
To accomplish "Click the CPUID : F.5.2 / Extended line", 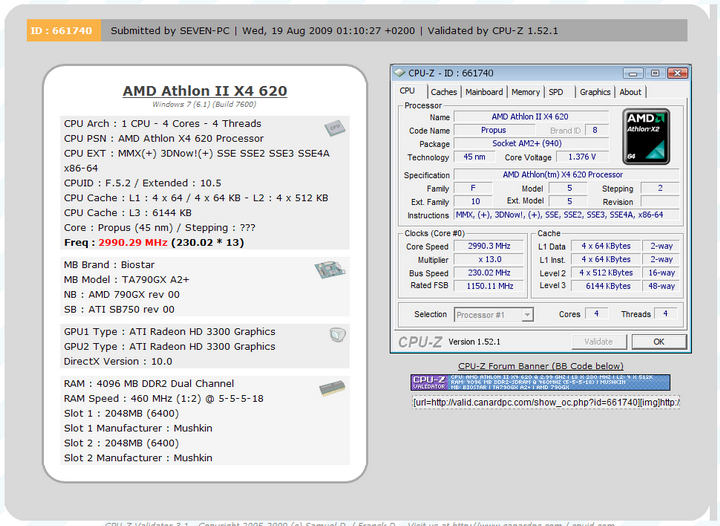I will [x=142, y=183].
